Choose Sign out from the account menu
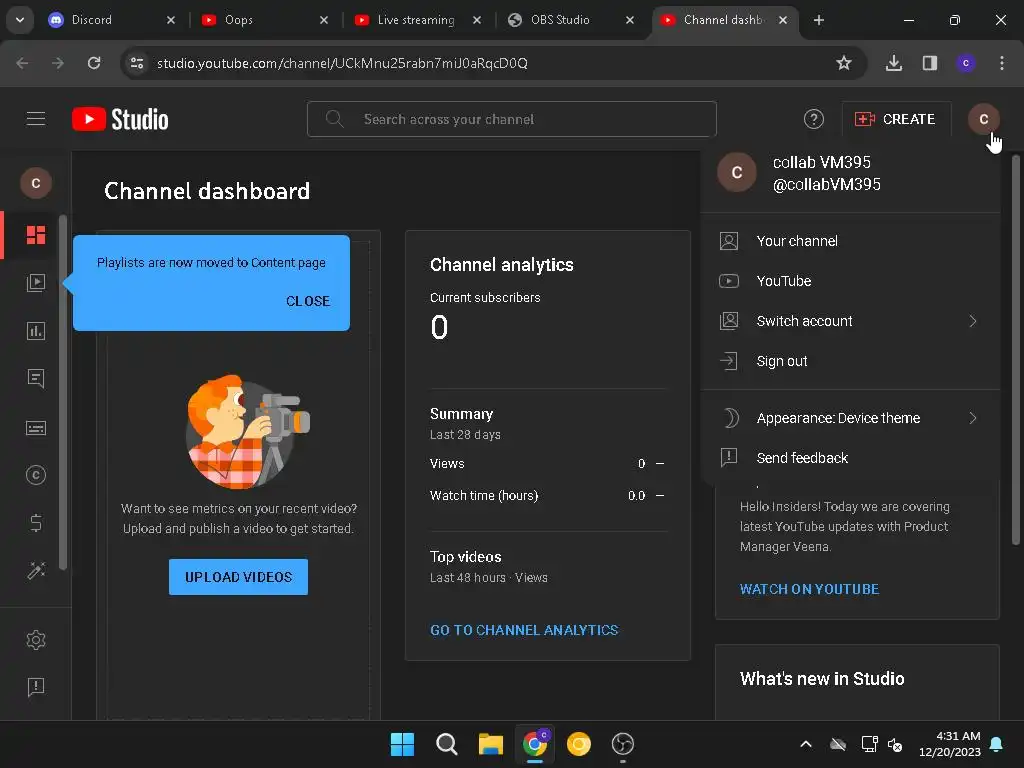The height and width of the screenshot is (768, 1024). (x=850, y=361)
